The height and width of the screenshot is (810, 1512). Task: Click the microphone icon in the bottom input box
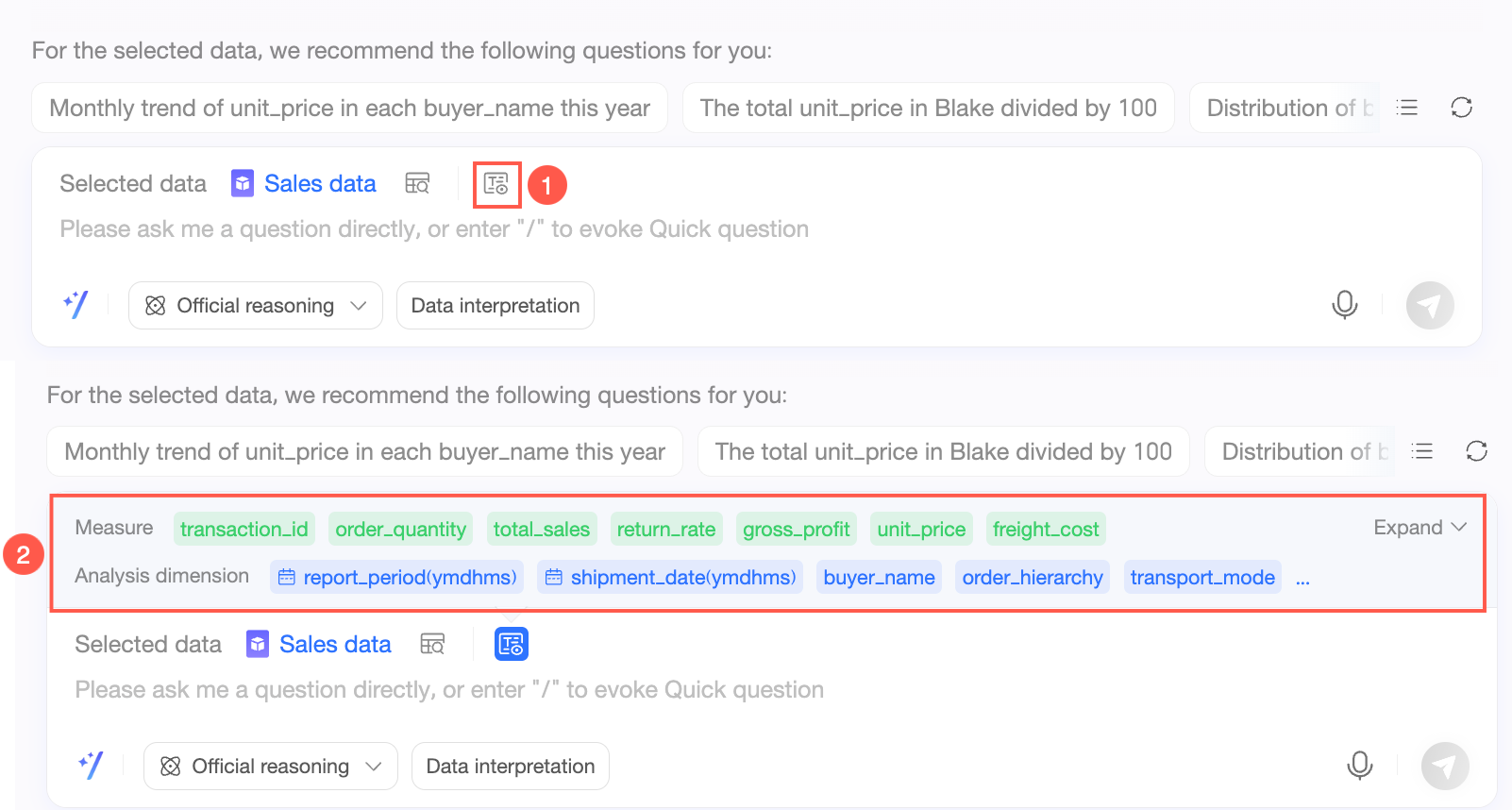[x=1359, y=766]
